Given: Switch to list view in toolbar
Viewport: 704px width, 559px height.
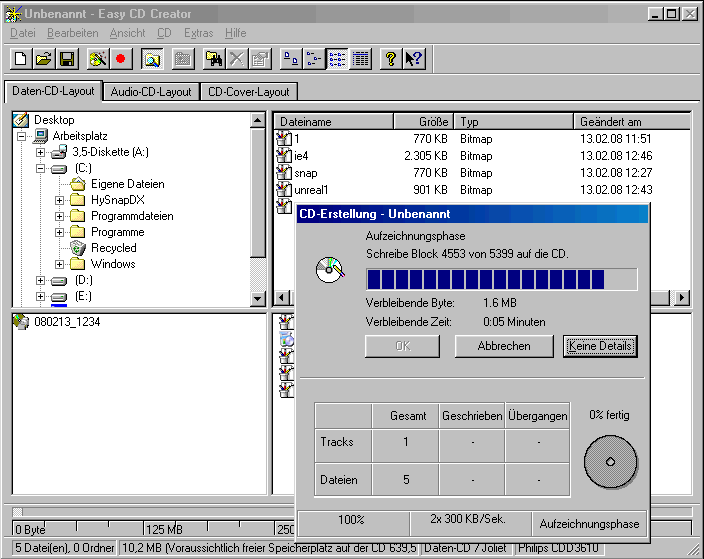Looking at the screenshot, I should point(338,59).
